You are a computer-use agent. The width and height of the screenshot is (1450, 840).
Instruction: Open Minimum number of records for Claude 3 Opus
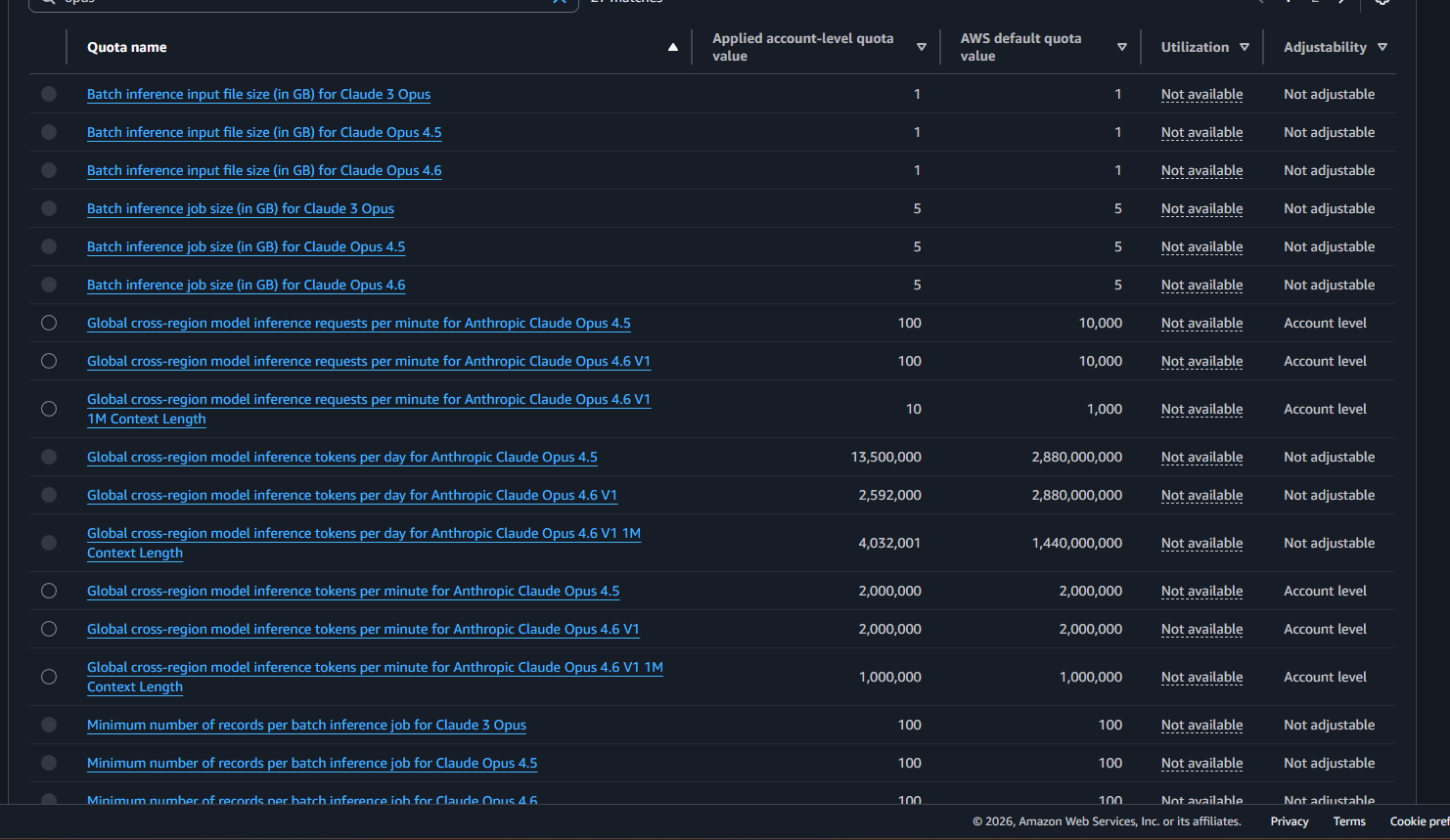click(306, 725)
